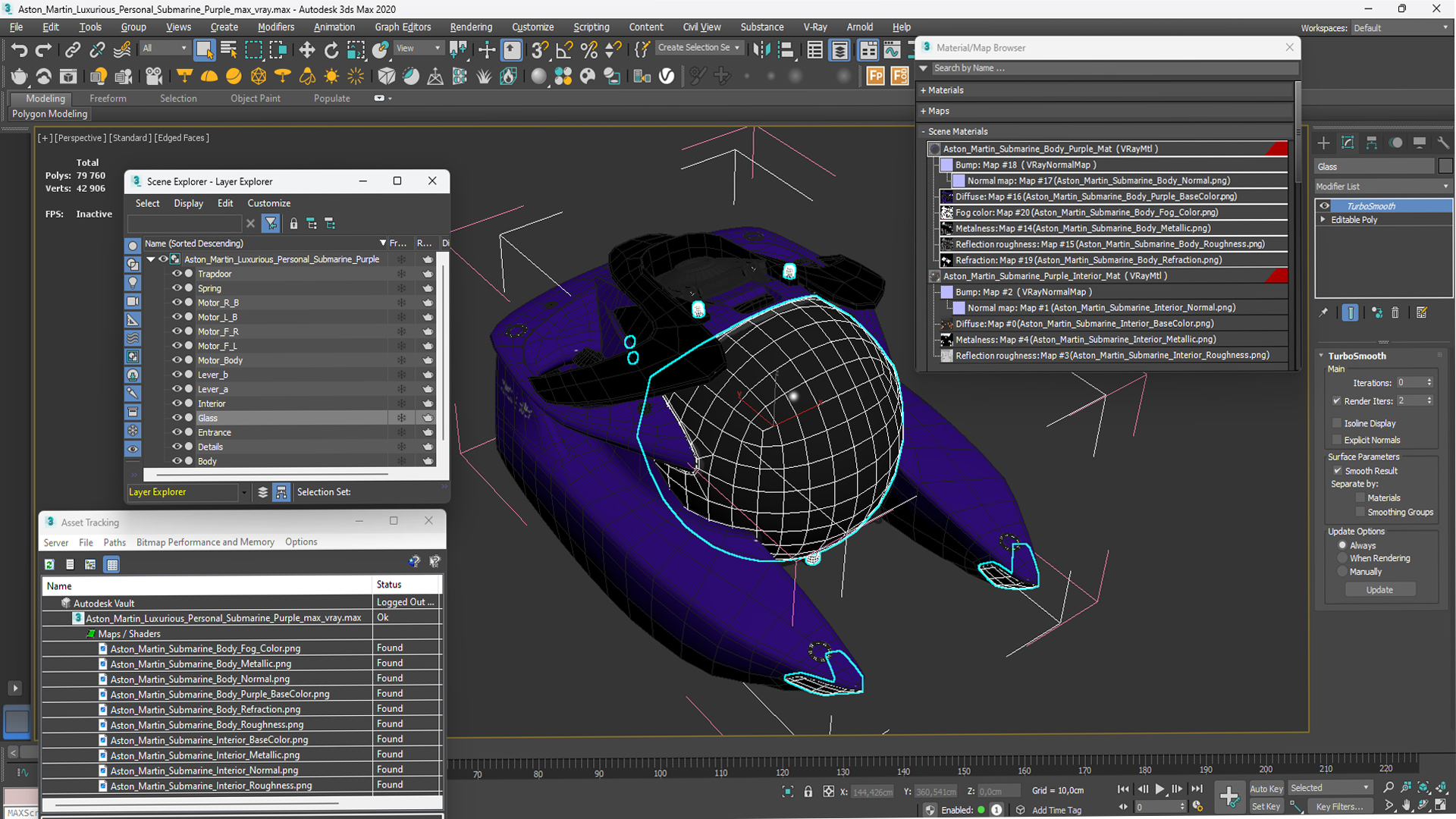Screen dimensions: 1456x819
Task: Collapse Aston_Martin_Luxurious_Personal_Submarine_Purple layer tree
Action: 151,259
